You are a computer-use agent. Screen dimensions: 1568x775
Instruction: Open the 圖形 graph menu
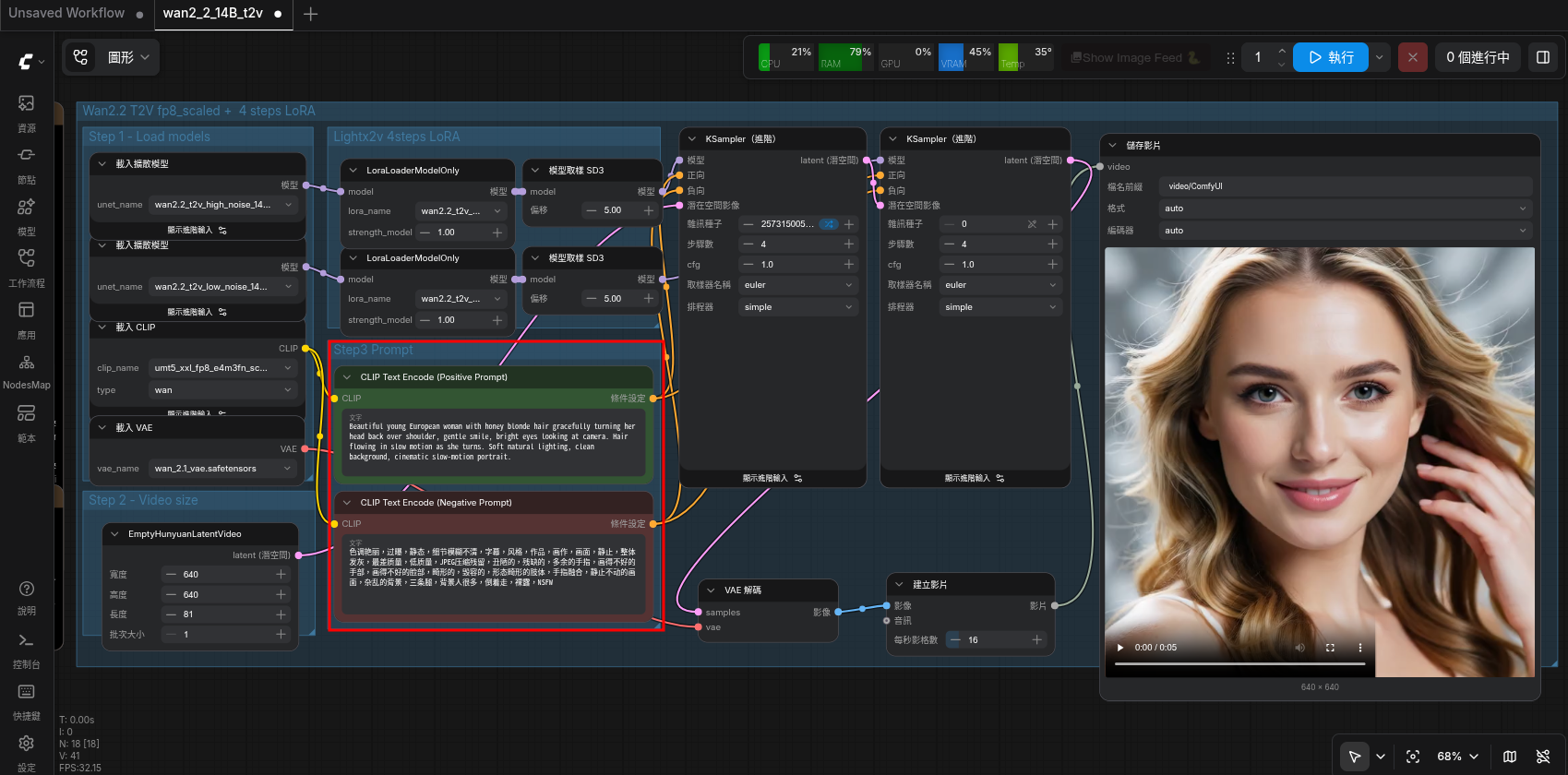pyautogui.click(x=111, y=57)
